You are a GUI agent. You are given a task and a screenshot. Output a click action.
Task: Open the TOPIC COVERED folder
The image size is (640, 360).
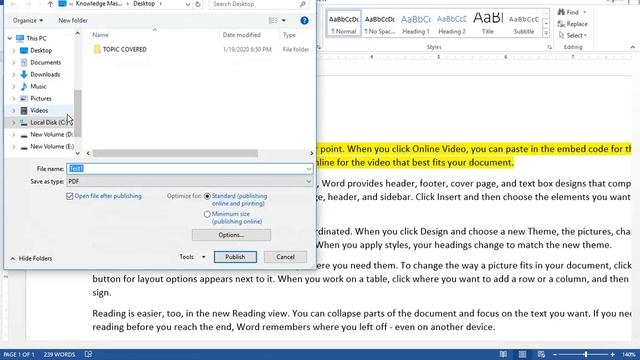(124, 49)
